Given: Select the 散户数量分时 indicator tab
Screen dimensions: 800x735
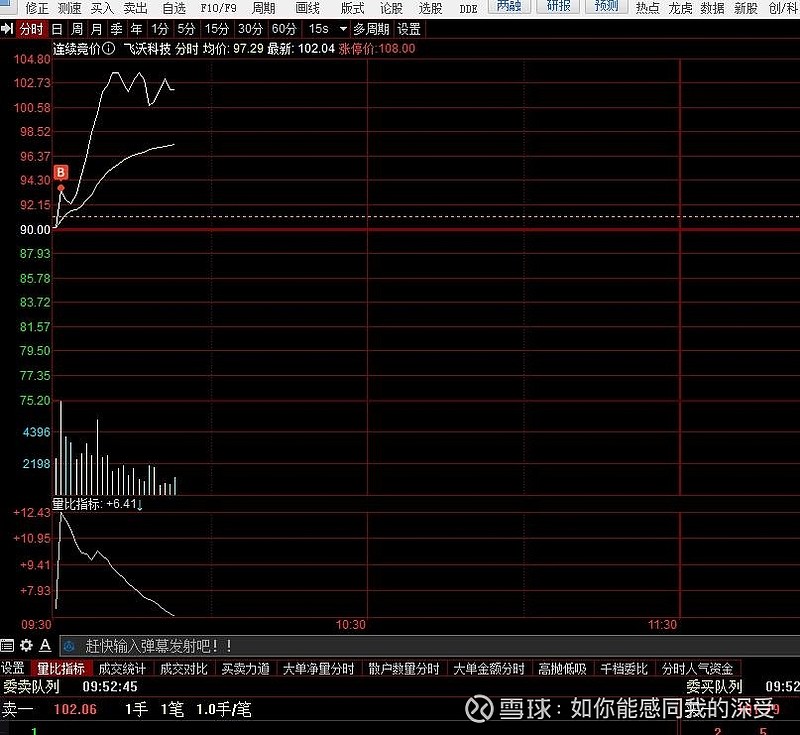Looking at the screenshot, I should 404,668.
